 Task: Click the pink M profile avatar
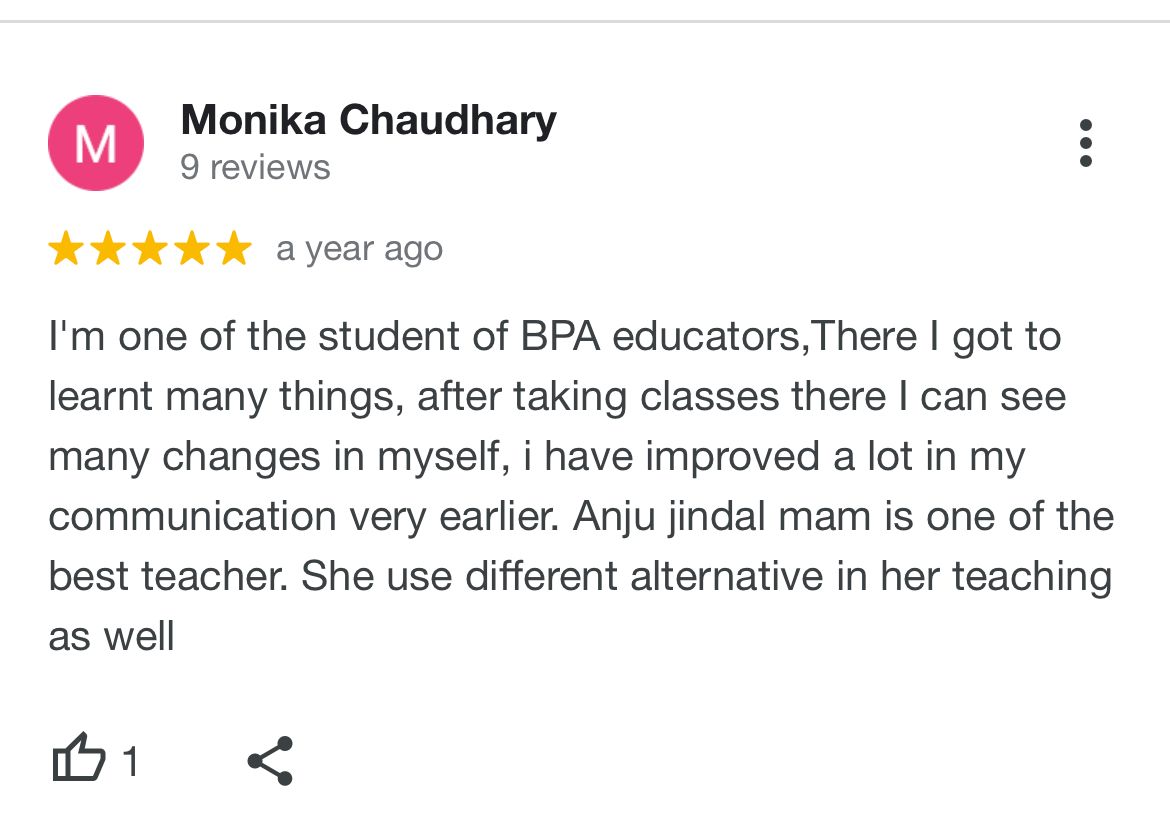tap(96, 144)
